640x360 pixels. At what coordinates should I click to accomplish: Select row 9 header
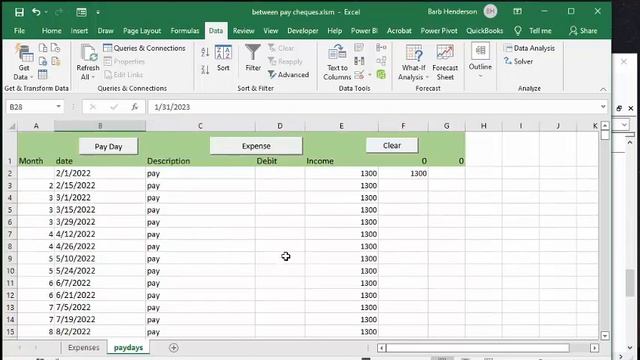coord(10,259)
